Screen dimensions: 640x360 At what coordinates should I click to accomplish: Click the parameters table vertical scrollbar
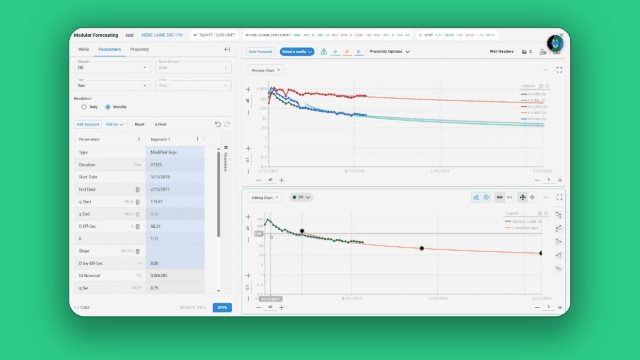pyautogui.click(x=218, y=194)
